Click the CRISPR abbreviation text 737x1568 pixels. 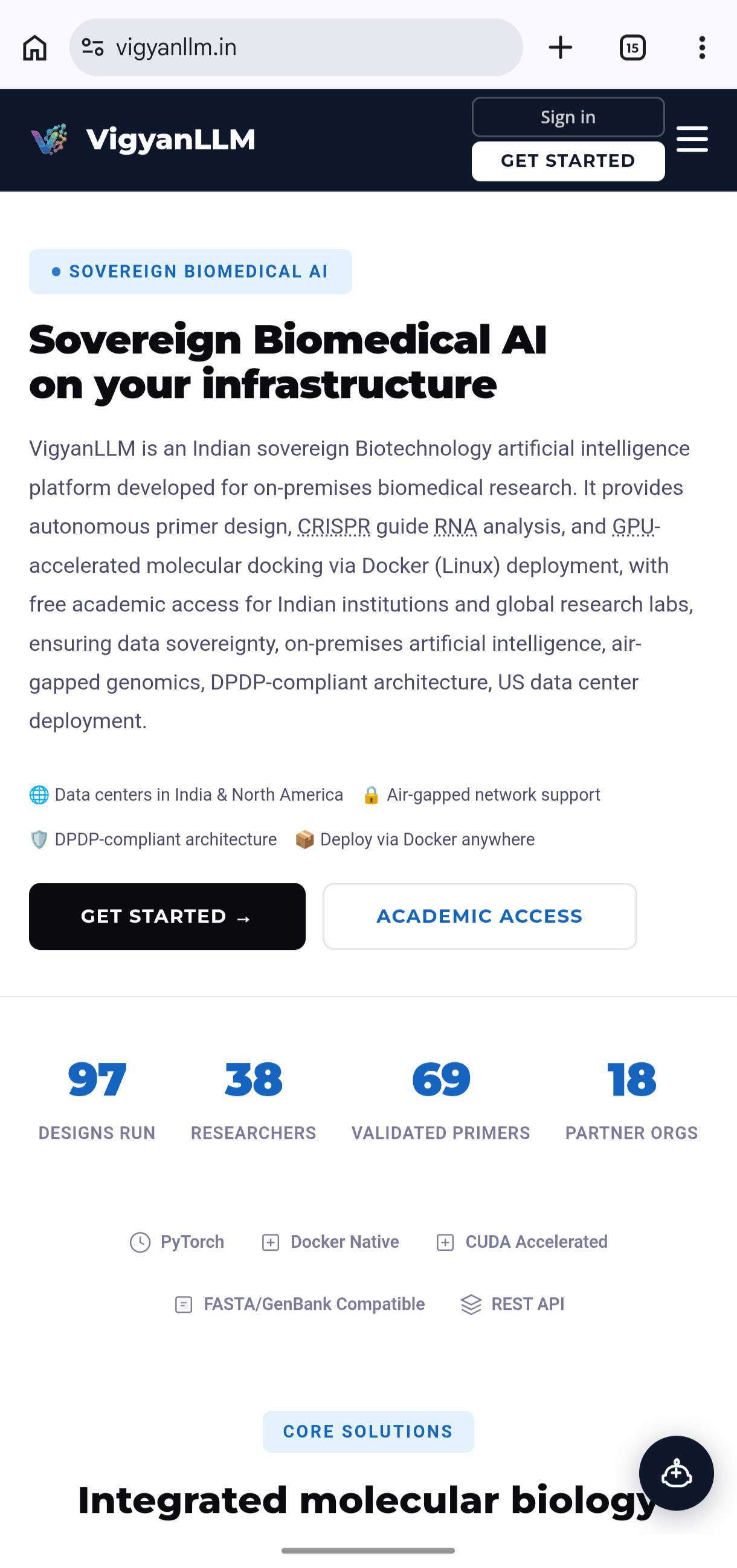[333, 526]
